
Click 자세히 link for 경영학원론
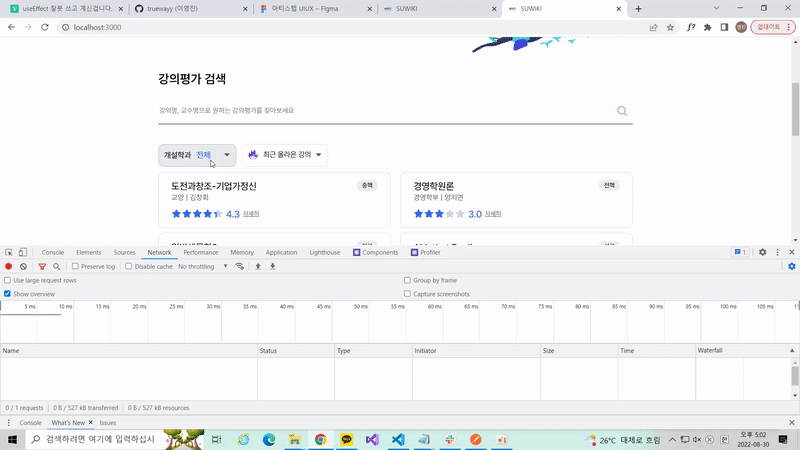493,214
